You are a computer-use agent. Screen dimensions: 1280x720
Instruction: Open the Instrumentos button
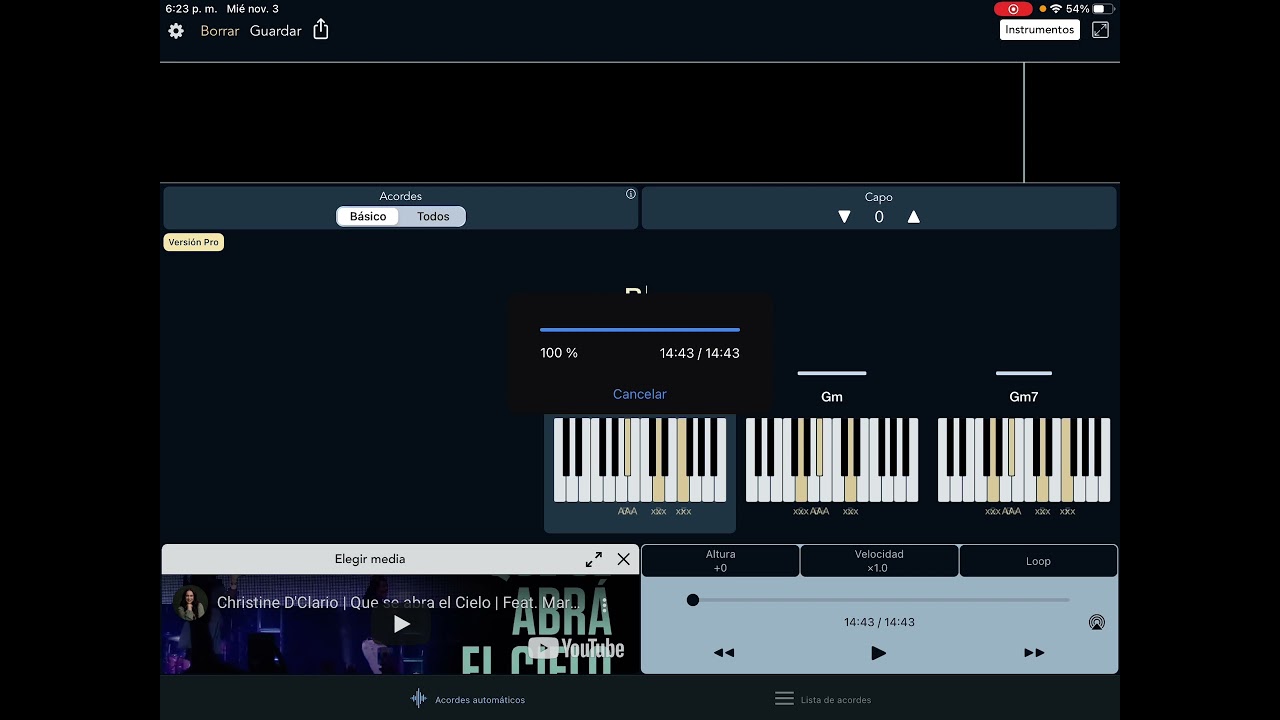pos(1040,30)
